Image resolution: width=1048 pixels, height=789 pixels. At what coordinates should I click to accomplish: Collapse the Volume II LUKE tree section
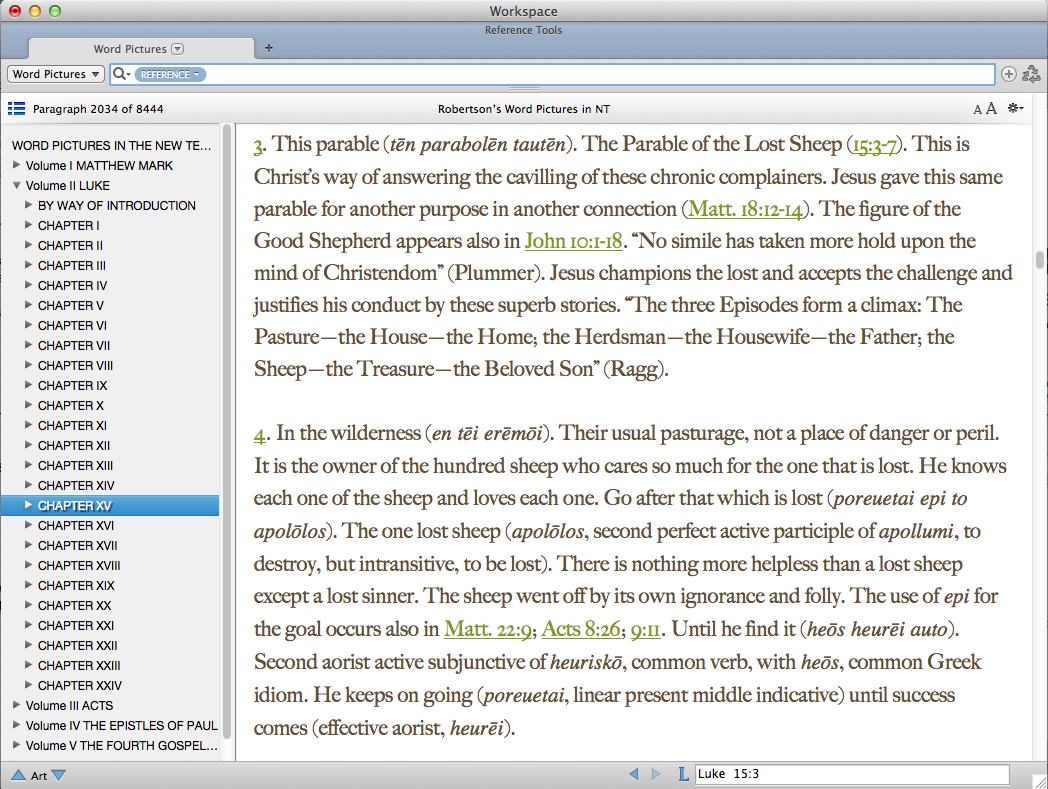[19, 185]
